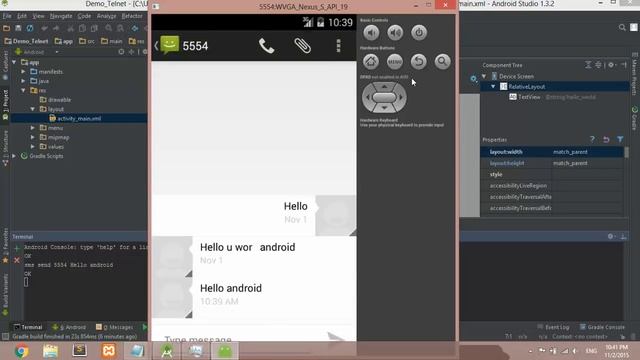Open File Explorer from taskbar
The width and height of the screenshot is (640, 360).
pos(50,351)
